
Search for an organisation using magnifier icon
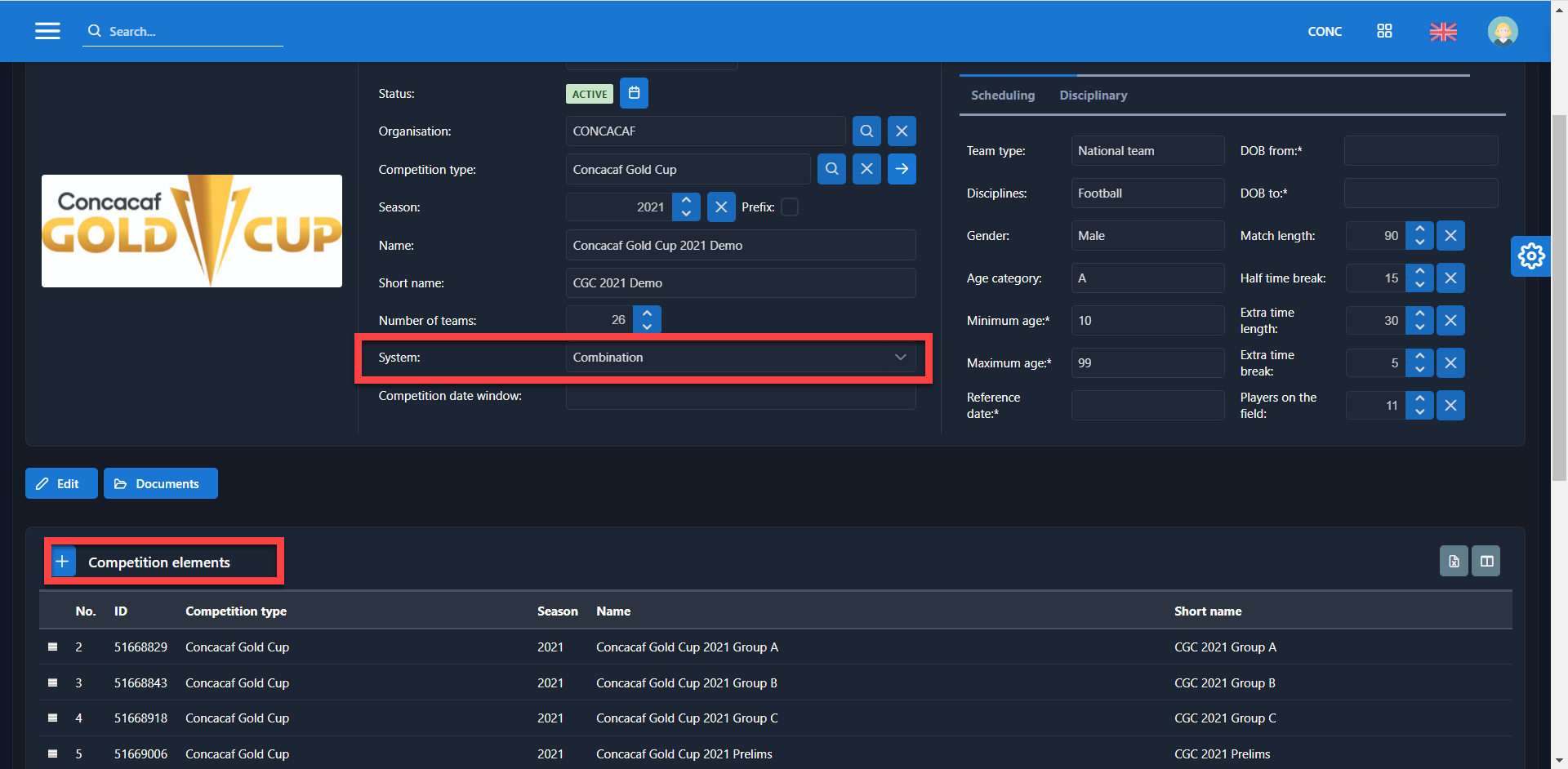click(866, 131)
